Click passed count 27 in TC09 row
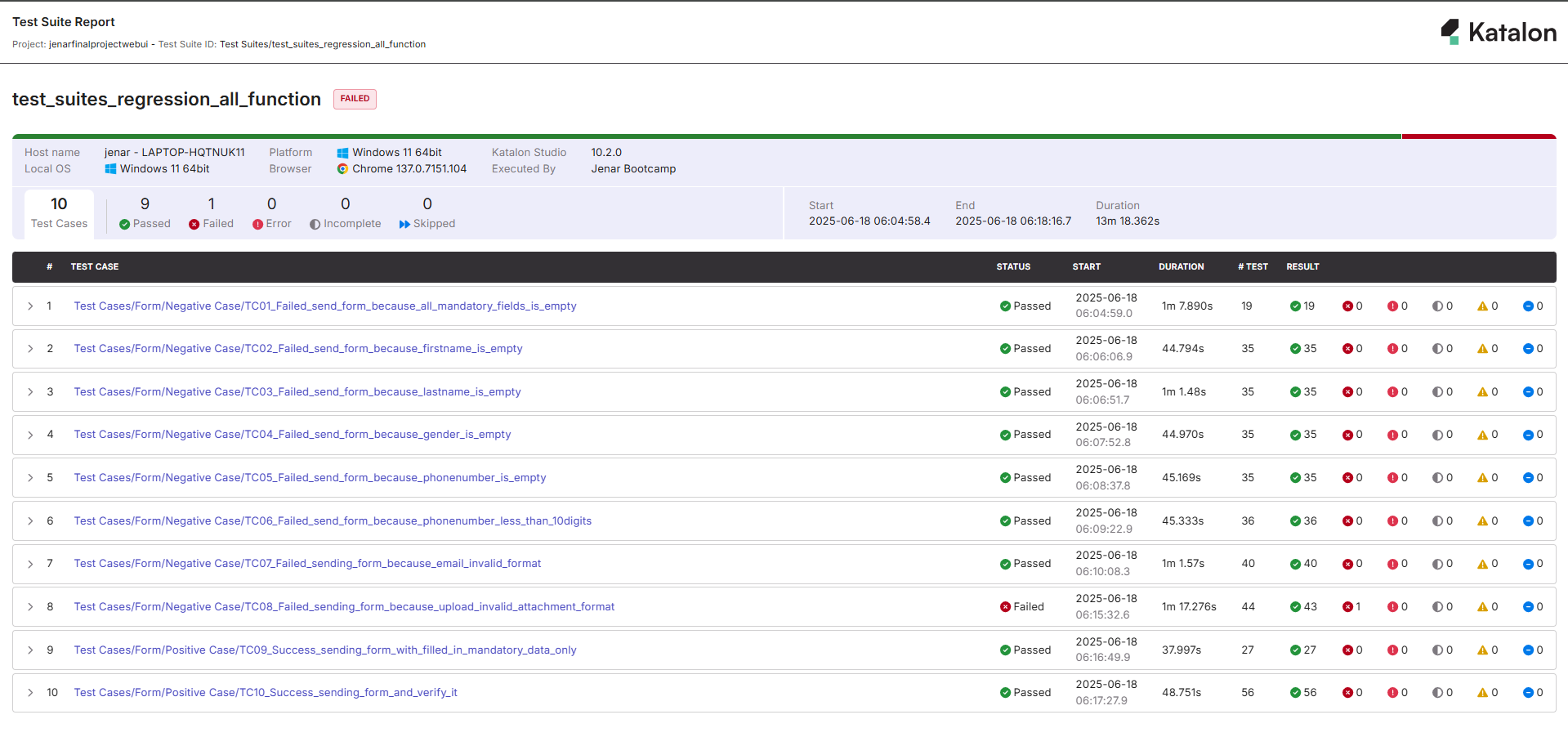This screenshot has width=1568, height=746. pyautogui.click(x=1303, y=650)
